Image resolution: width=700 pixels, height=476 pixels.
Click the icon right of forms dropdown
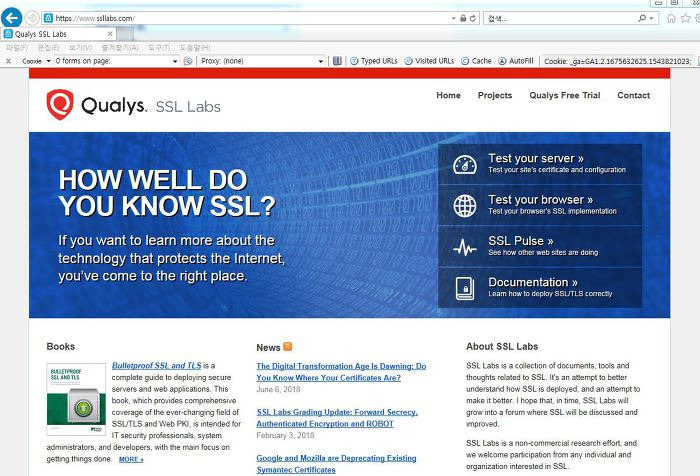188,61
